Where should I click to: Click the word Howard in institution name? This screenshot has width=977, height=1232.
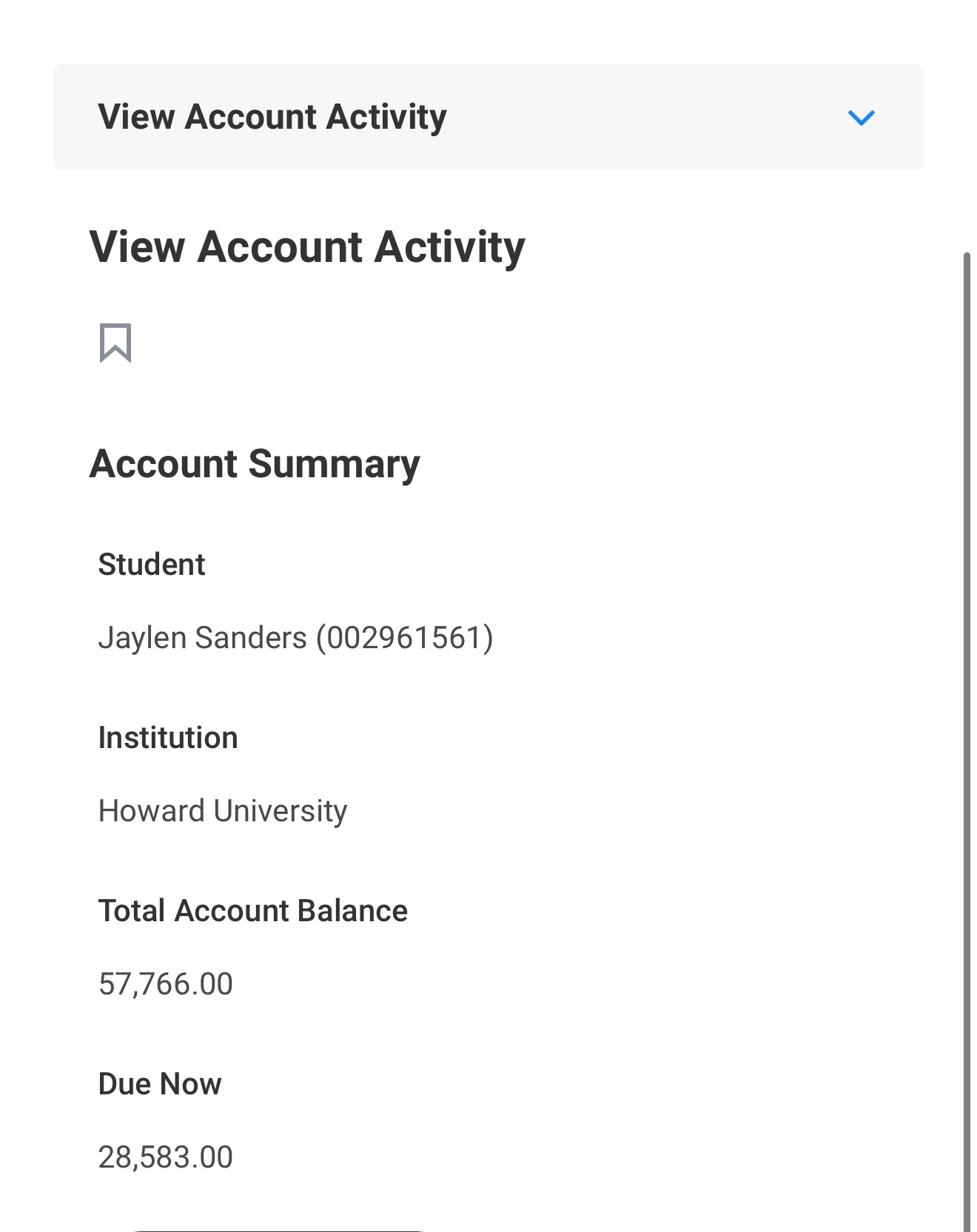pos(152,811)
